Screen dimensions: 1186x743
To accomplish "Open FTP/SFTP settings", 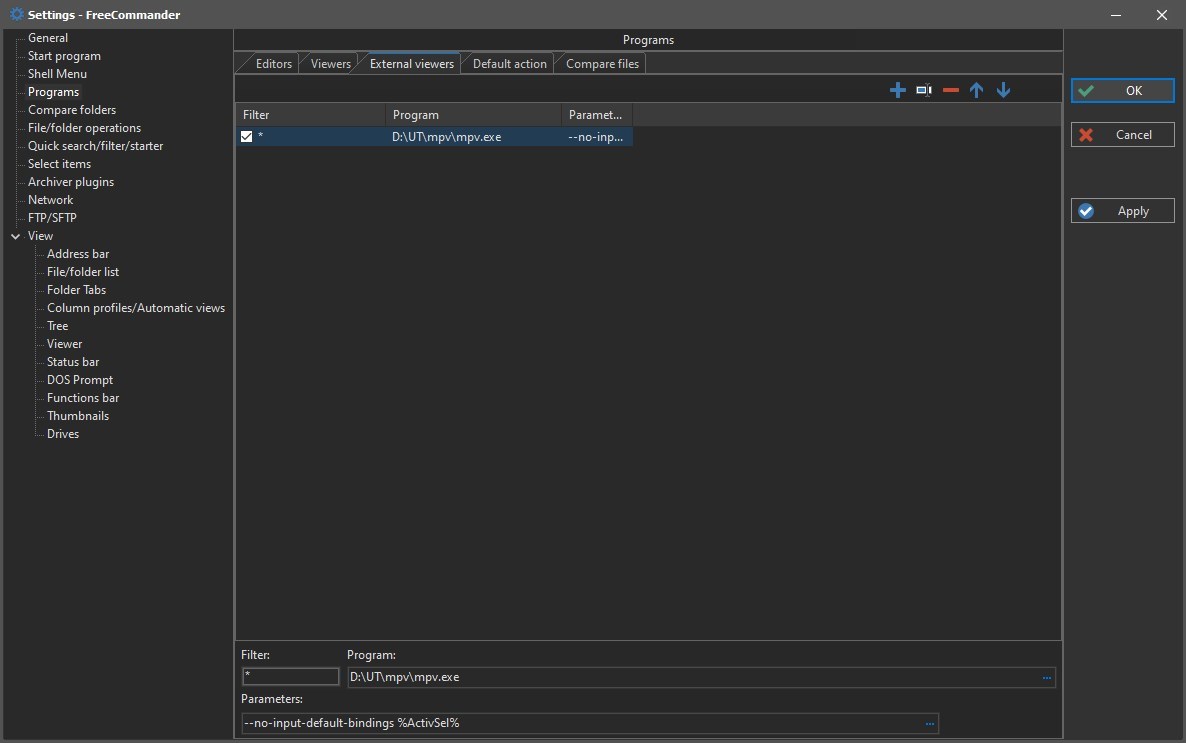I will click(52, 218).
